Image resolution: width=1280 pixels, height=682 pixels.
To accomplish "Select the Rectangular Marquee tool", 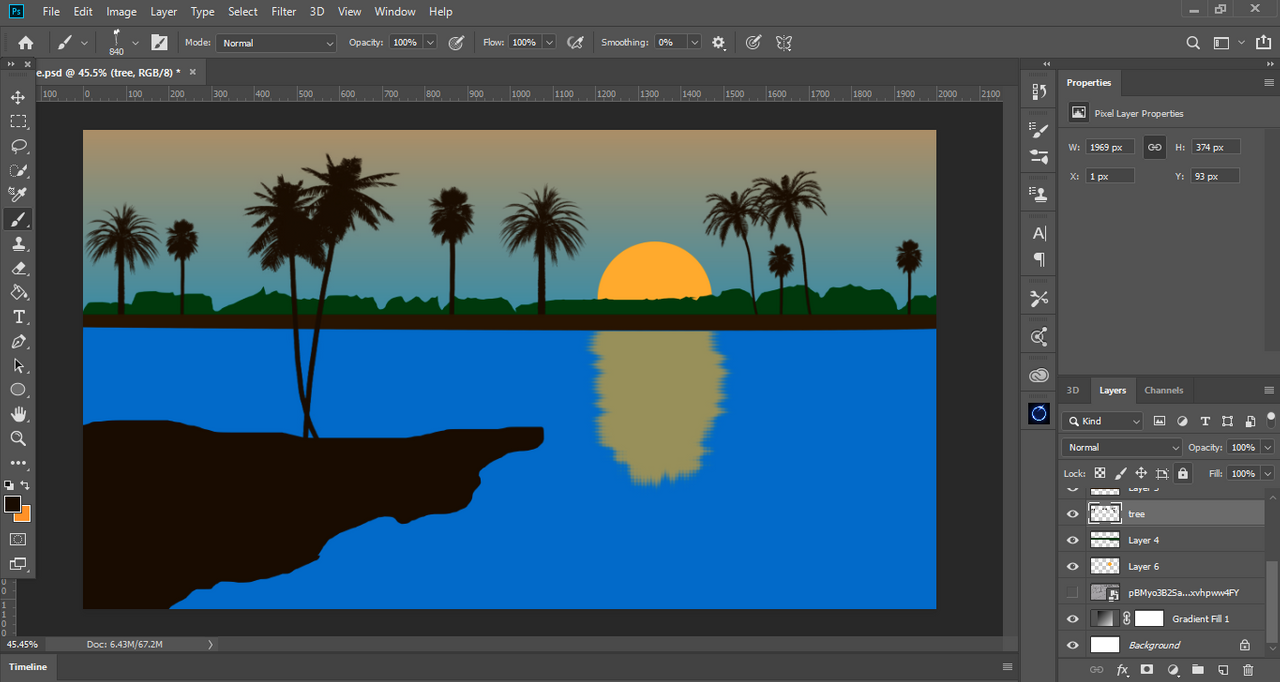I will 18,121.
